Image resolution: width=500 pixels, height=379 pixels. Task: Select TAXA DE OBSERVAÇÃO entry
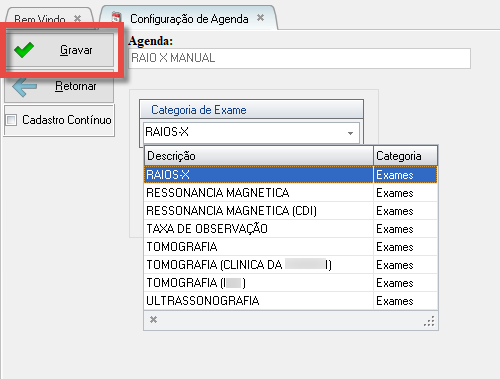click(x=291, y=229)
